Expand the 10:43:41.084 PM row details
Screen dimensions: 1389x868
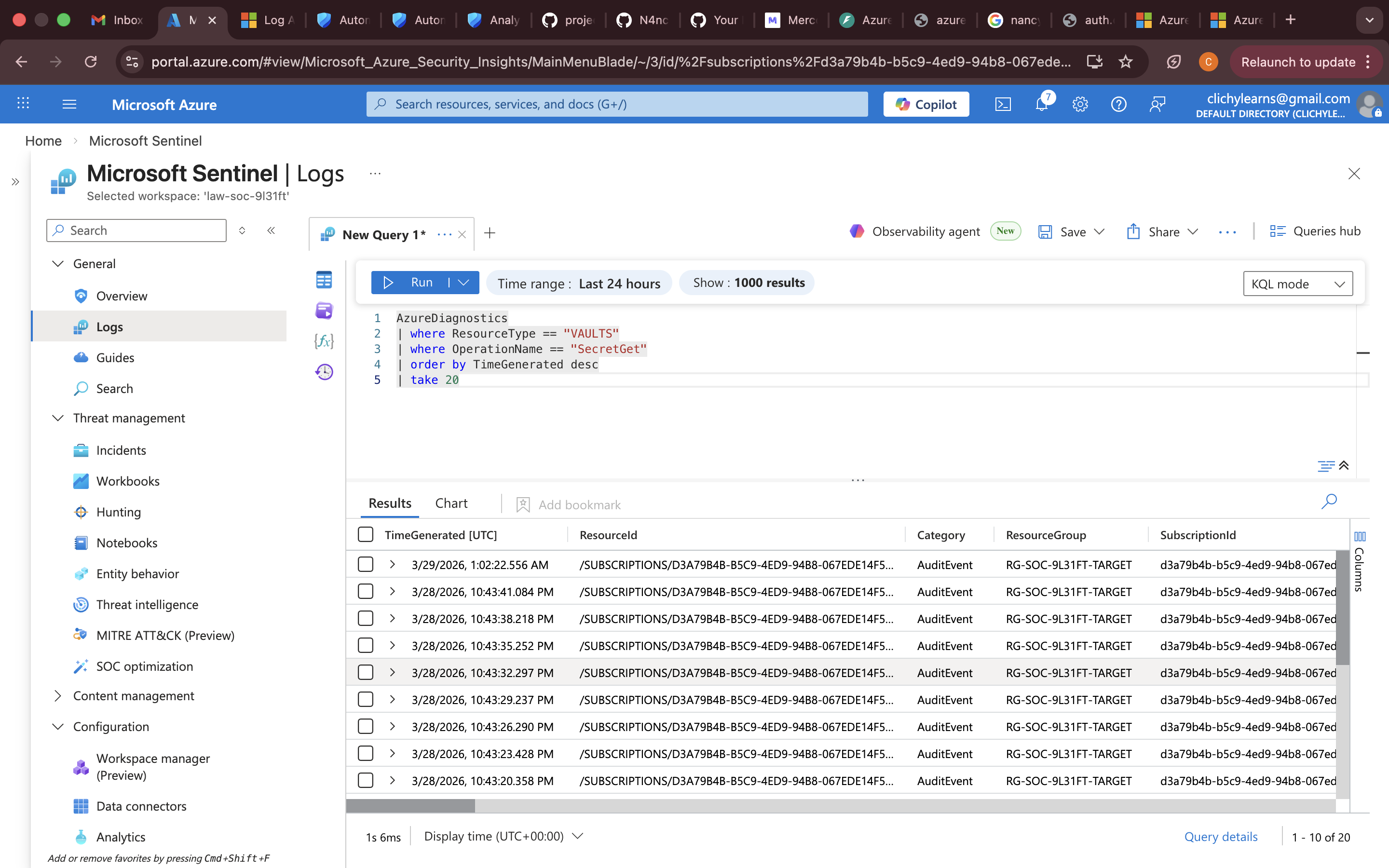pos(393,591)
